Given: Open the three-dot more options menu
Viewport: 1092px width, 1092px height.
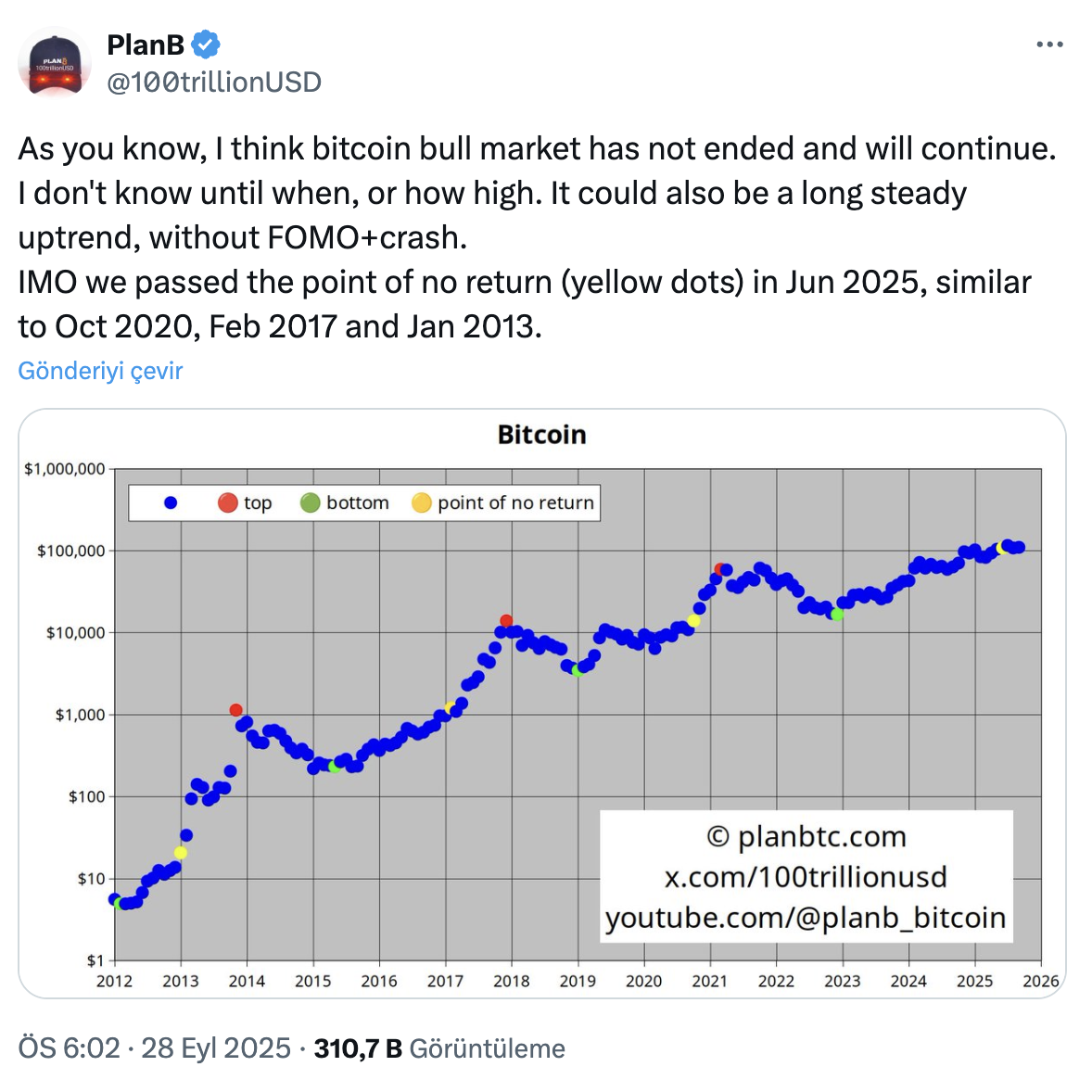Looking at the screenshot, I should click(x=1049, y=44).
